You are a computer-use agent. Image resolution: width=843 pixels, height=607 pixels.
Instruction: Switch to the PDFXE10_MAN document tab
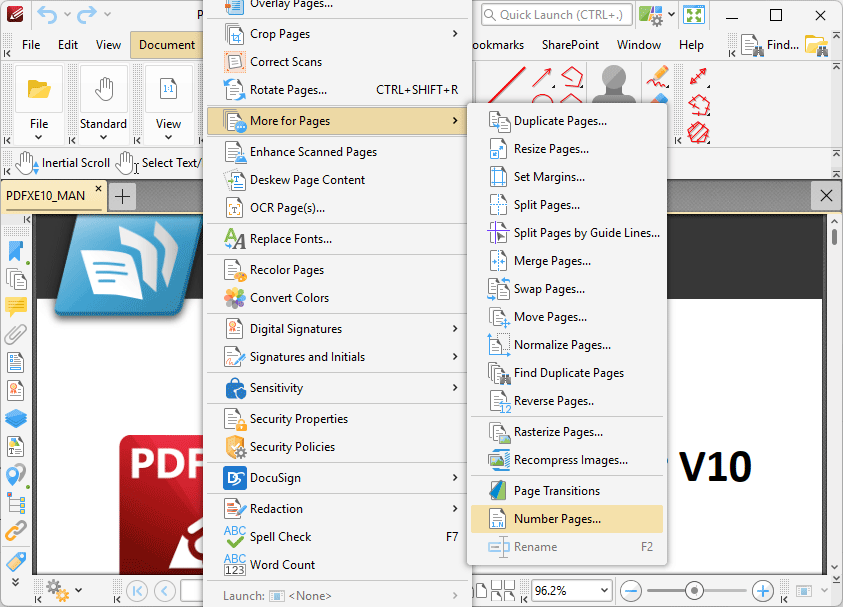(46, 196)
